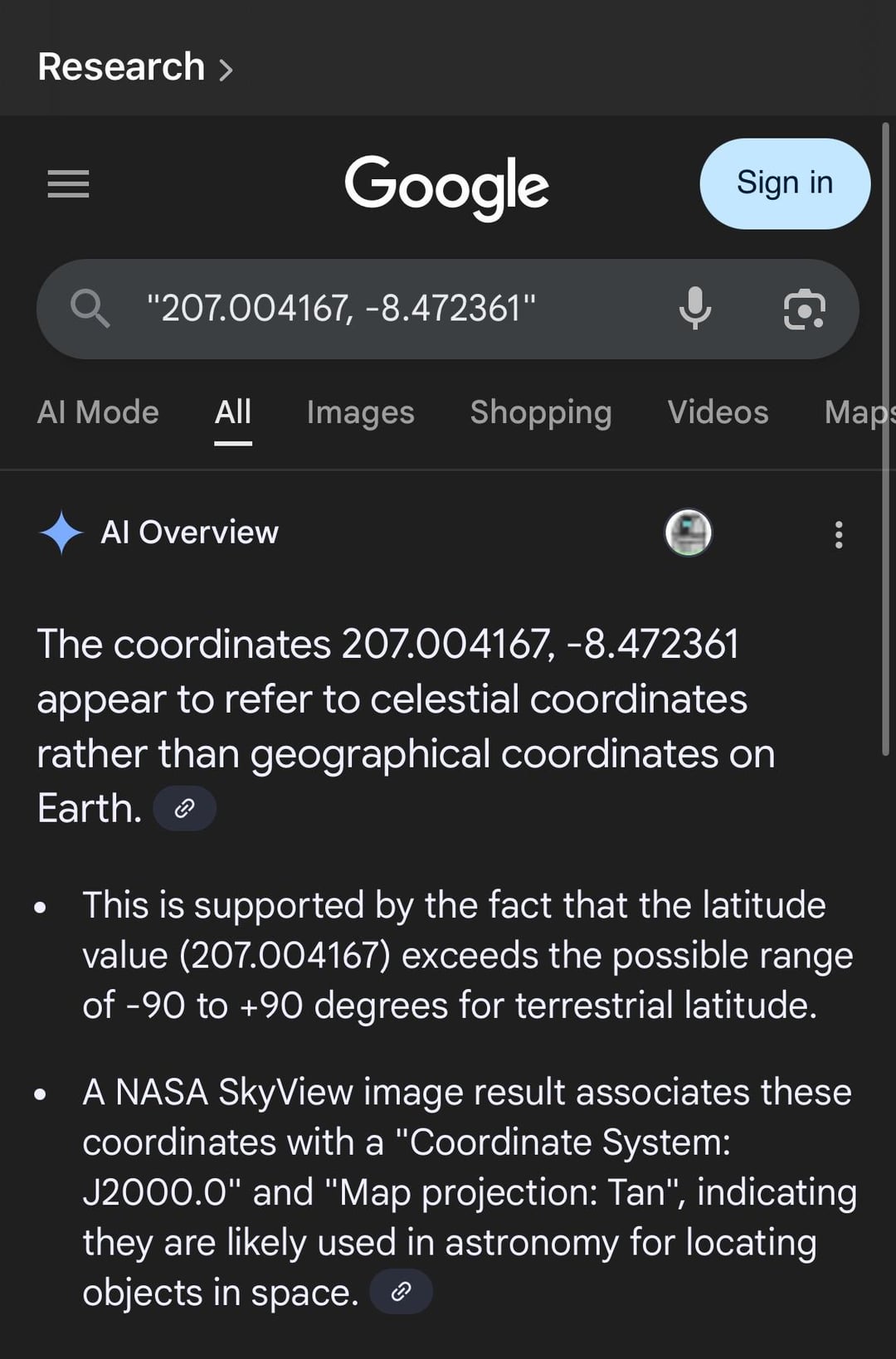Switch to the Videos tab
Image resolution: width=896 pixels, height=1359 pixels.
tap(718, 412)
